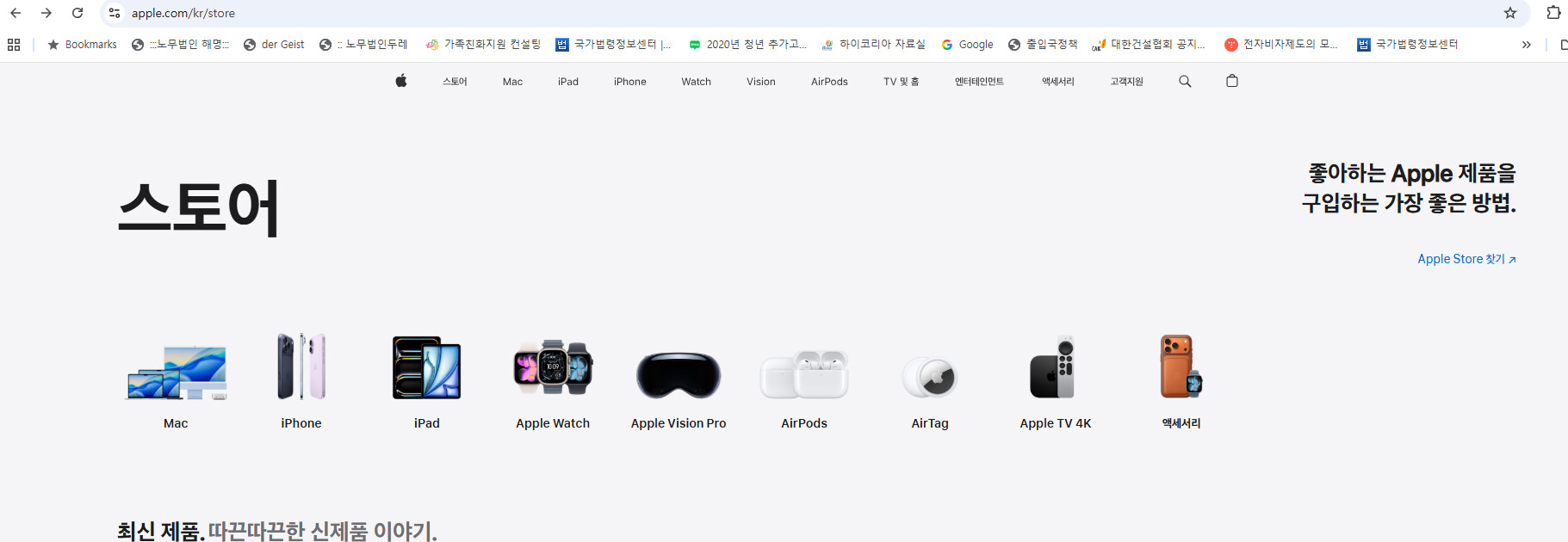1568x542 pixels.
Task: Select the iPad product image
Action: (427, 367)
